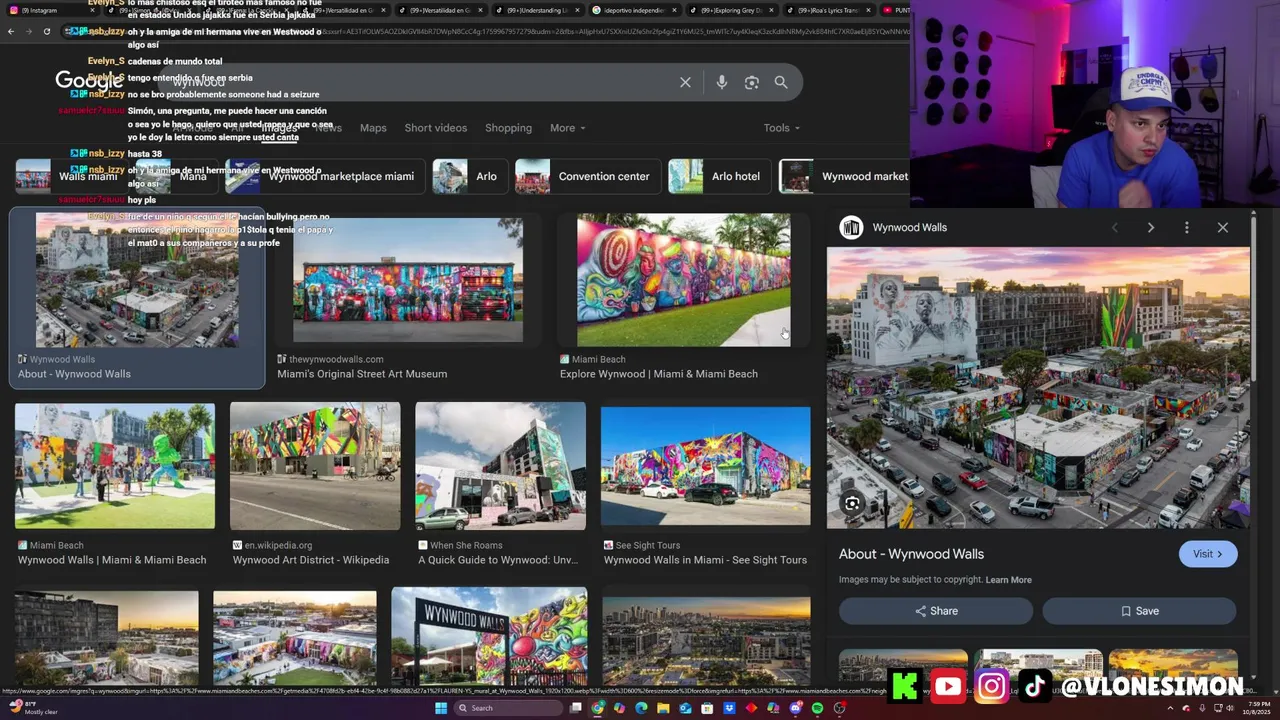This screenshot has height=720, width=1280.
Task: Expand the More search filters dropdown
Action: 567,128
